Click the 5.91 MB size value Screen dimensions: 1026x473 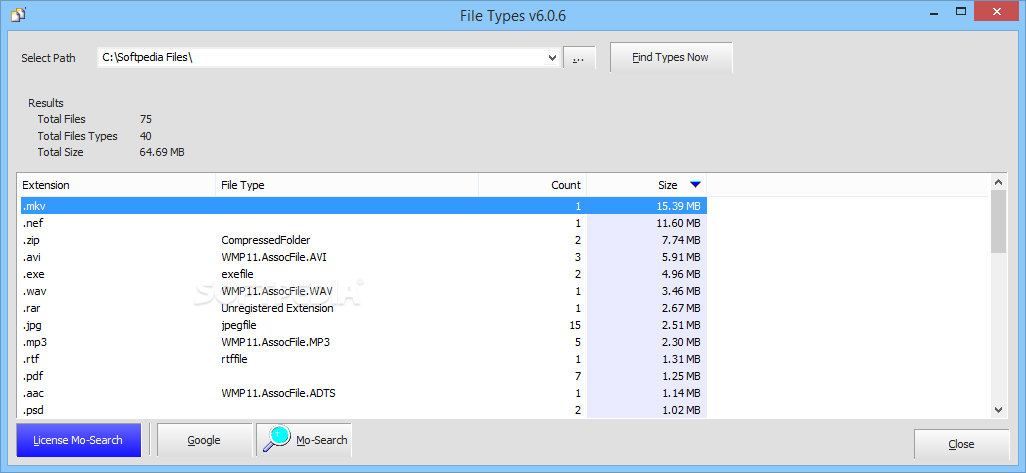[681, 257]
